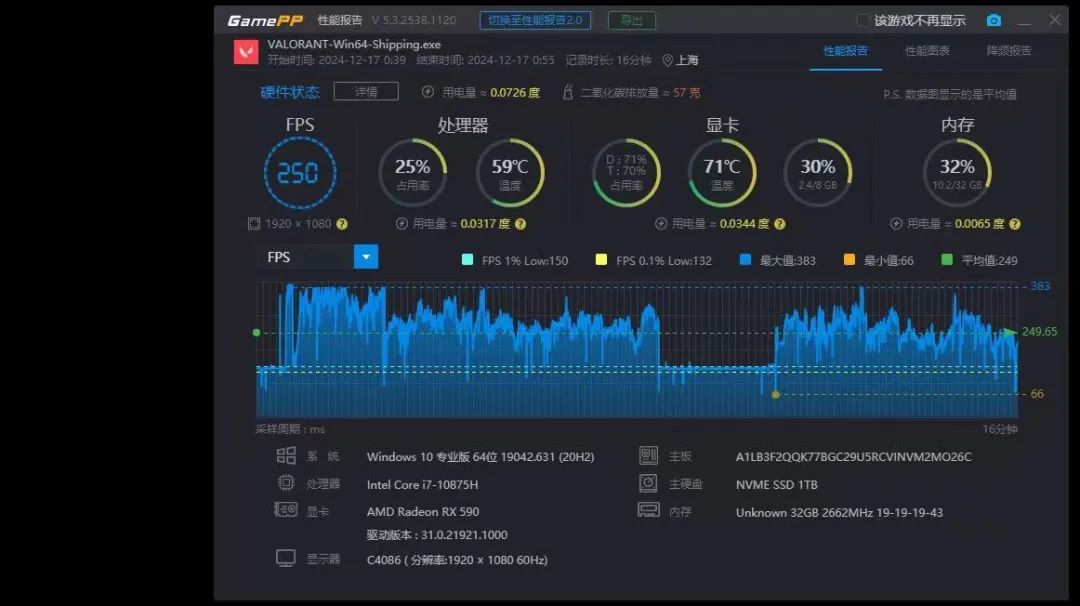
Task: Click the text AMD Radeon RX 590
Action: coord(423,512)
